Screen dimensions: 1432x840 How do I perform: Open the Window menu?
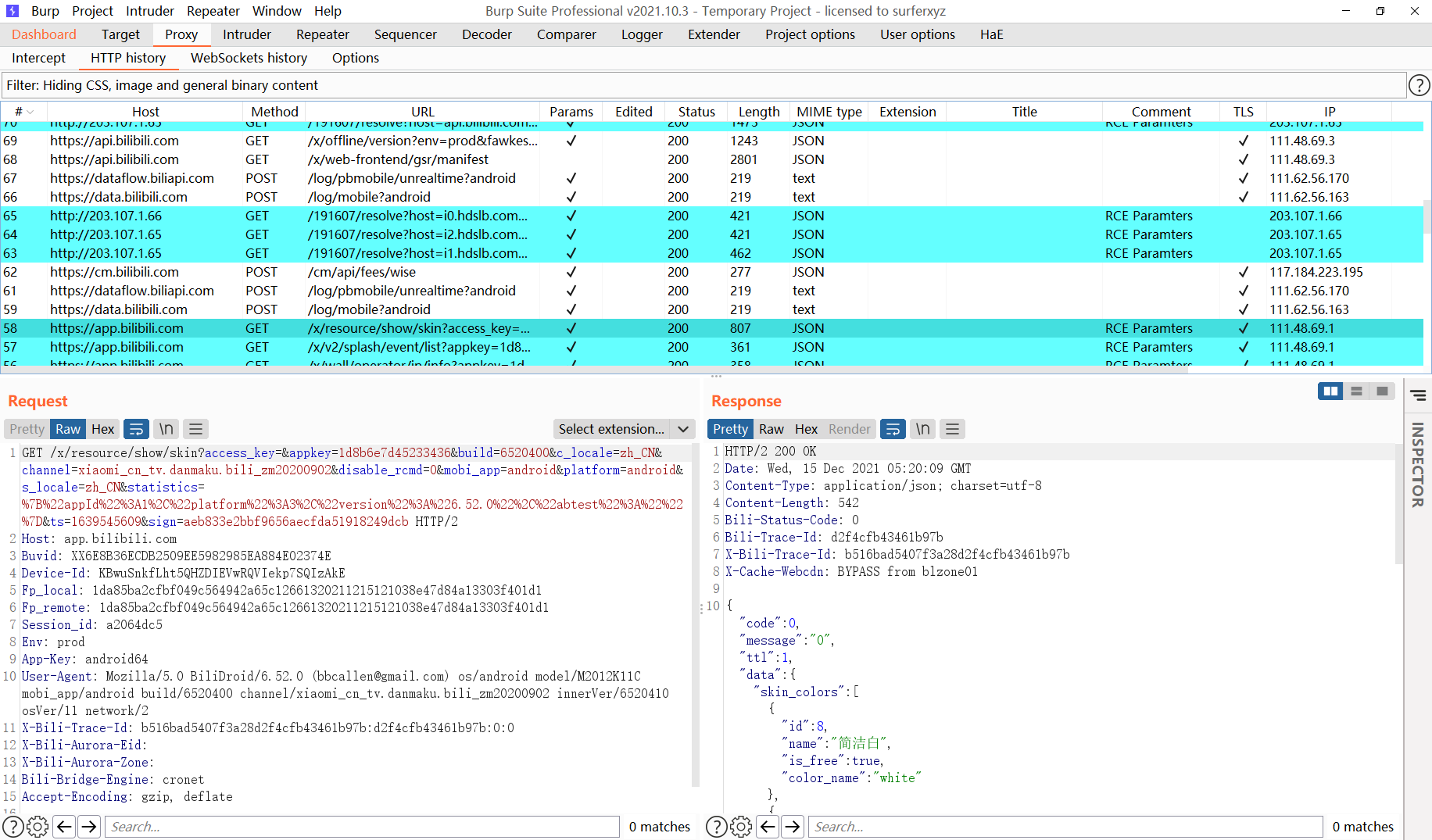(277, 11)
